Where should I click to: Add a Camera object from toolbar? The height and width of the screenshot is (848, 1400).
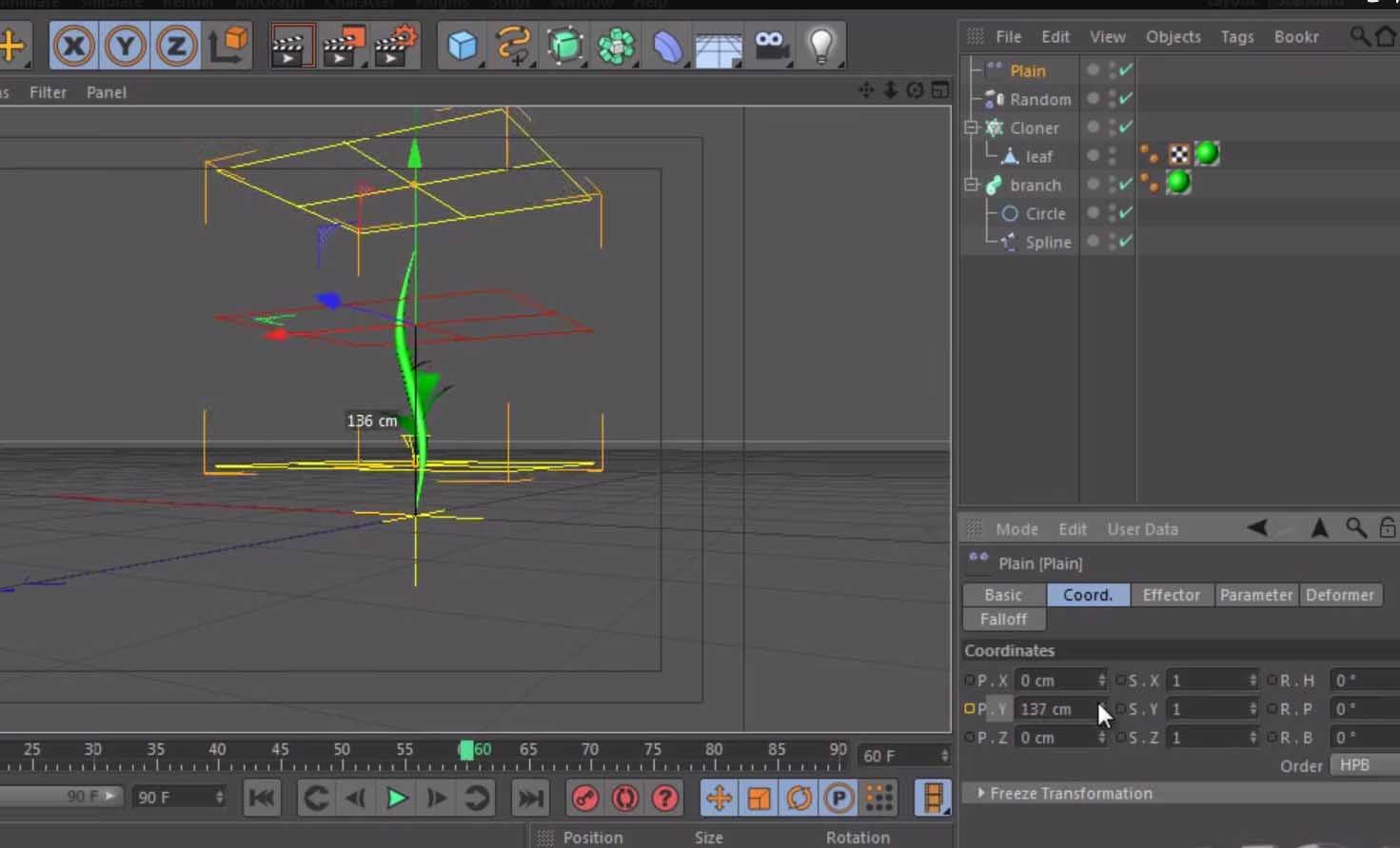pyautogui.click(x=770, y=46)
